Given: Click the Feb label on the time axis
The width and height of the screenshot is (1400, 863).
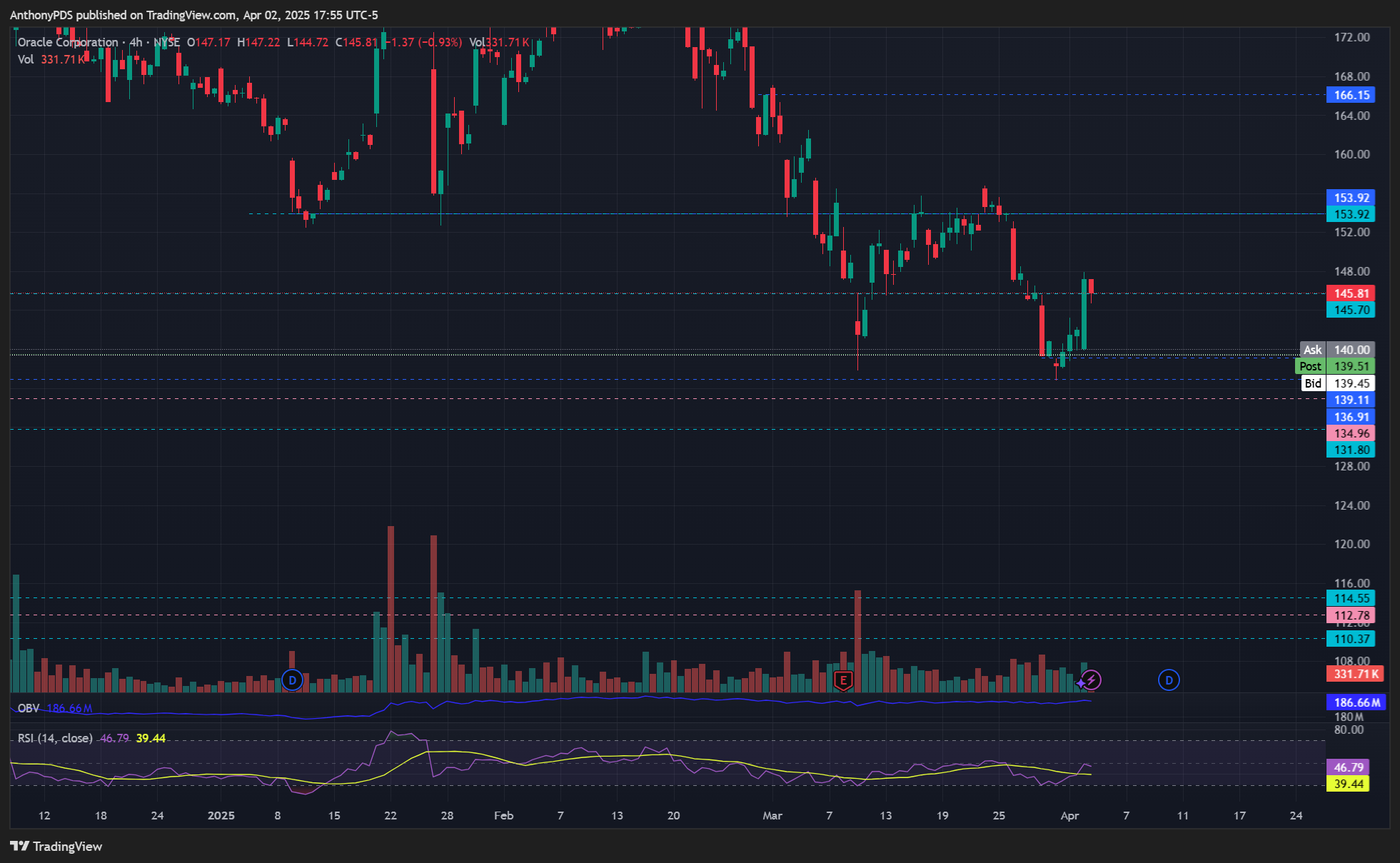Looking at the screenshot, I should 503,815.
